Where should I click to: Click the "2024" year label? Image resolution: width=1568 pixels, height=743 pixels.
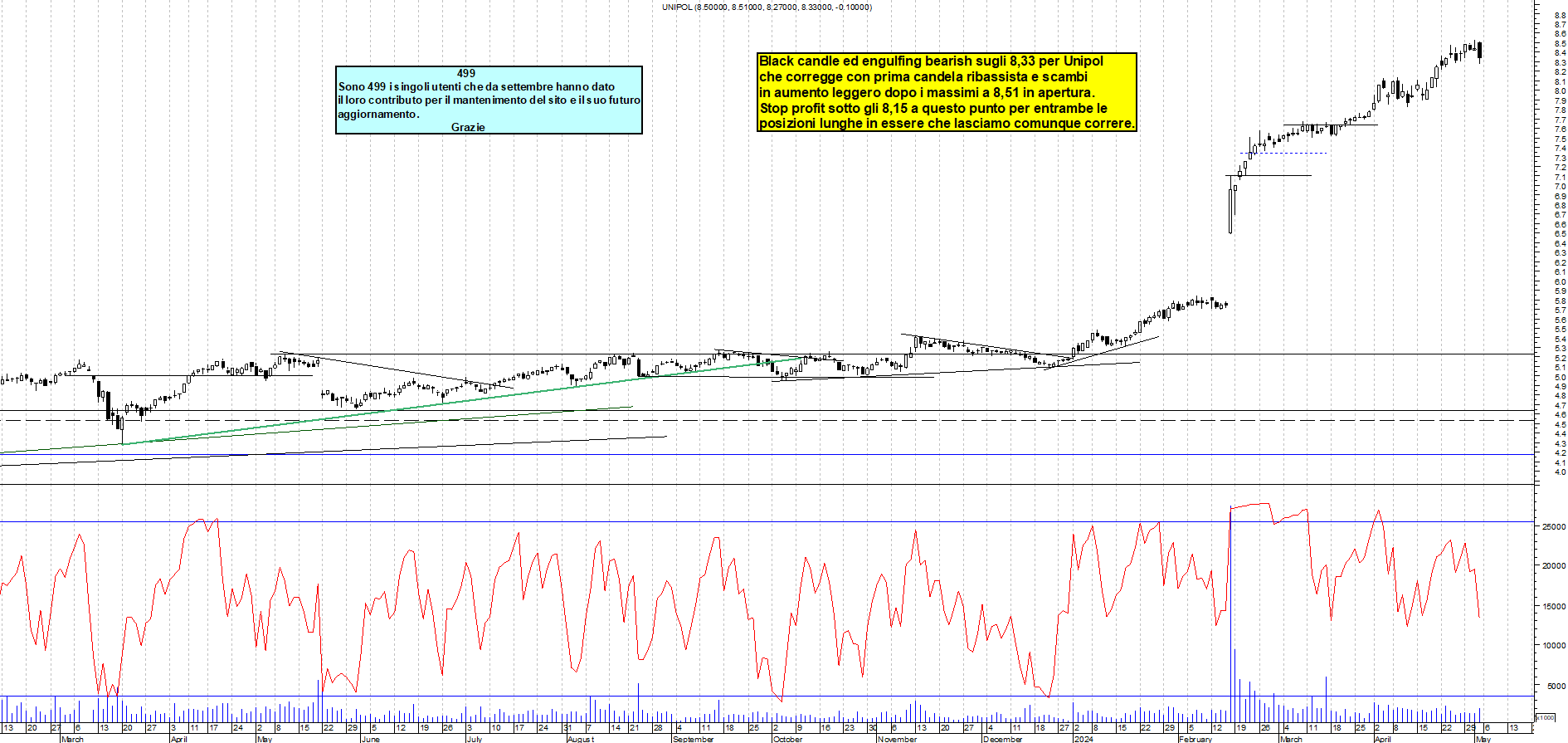(1083, 739)
